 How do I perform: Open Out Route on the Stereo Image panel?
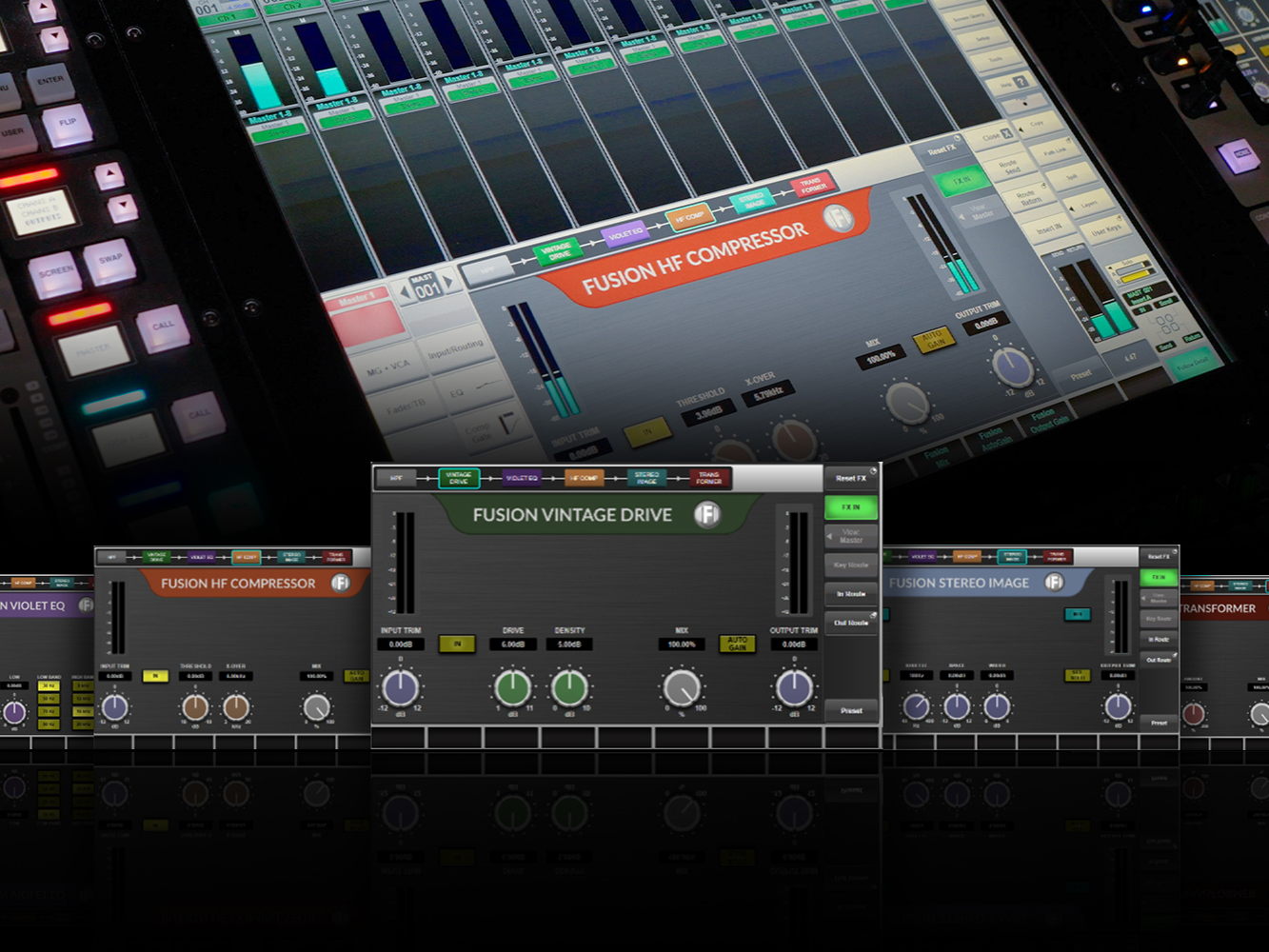(1159, 660)
